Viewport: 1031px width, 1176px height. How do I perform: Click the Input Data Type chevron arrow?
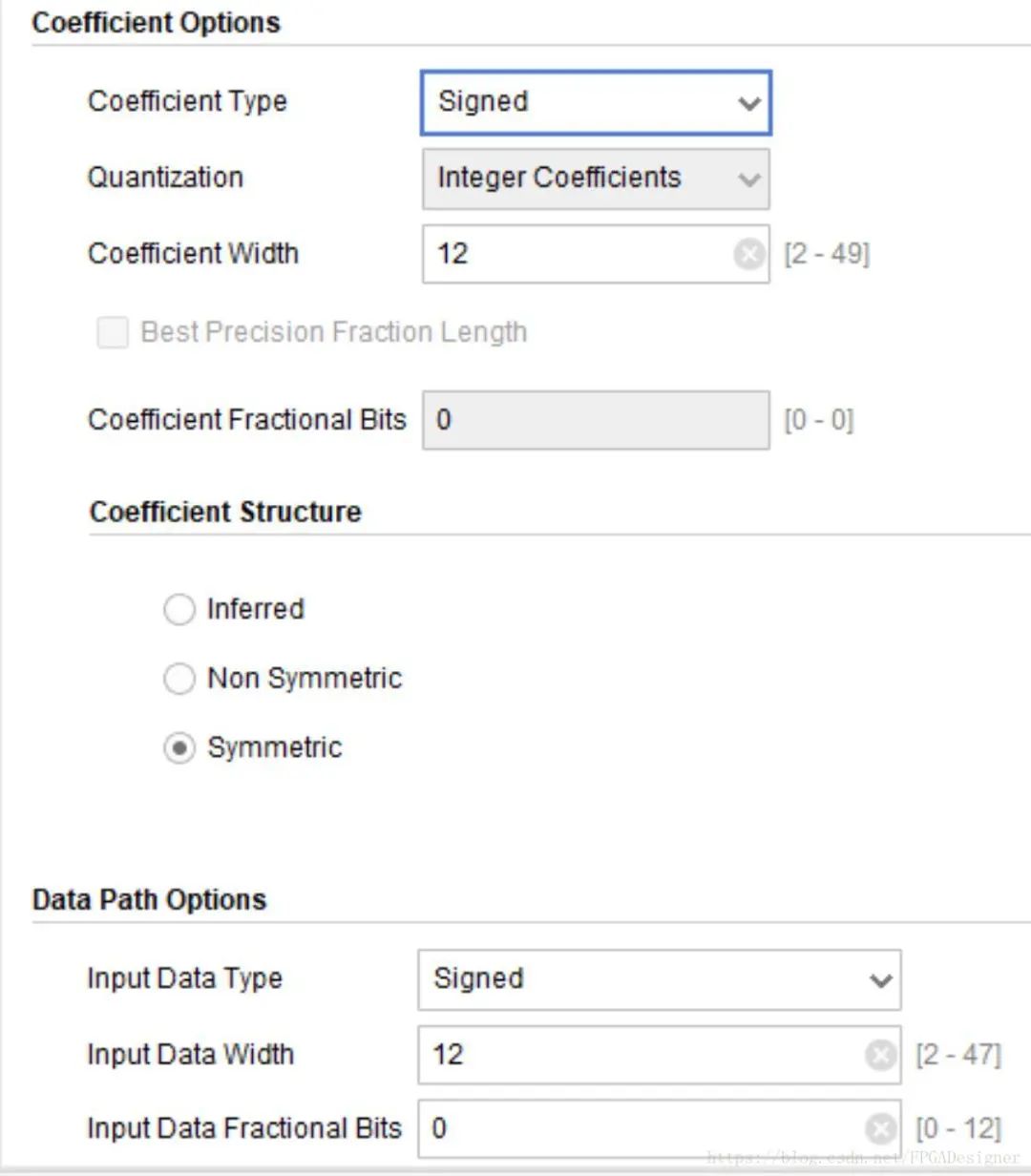point(880,980)
